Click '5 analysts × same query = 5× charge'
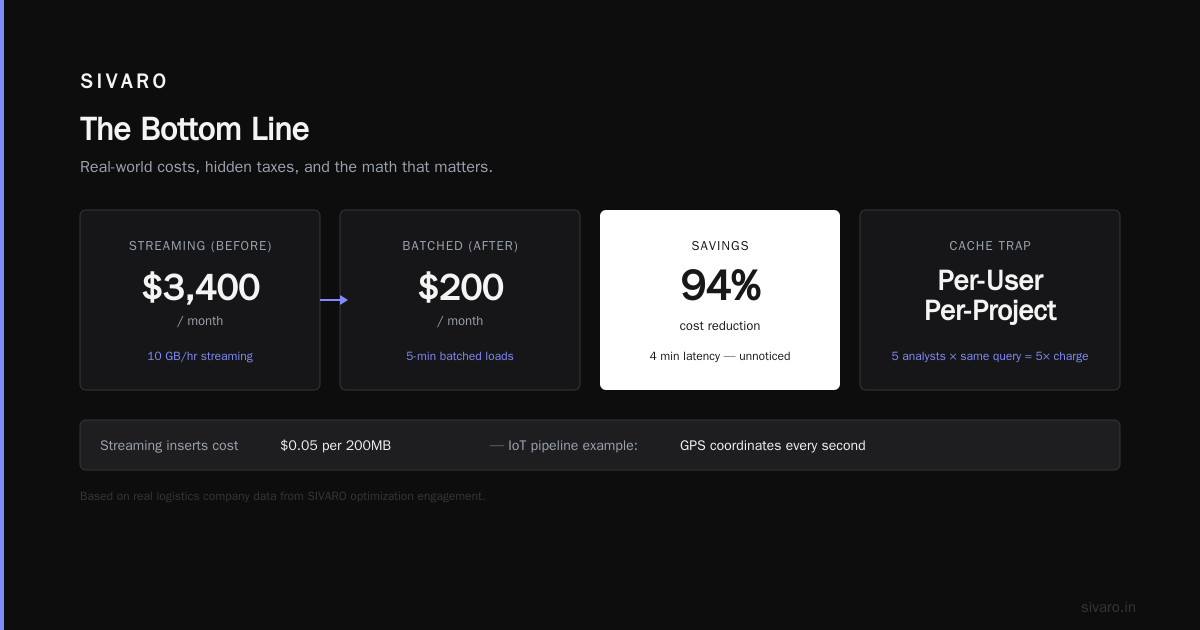 coord(990,356)
